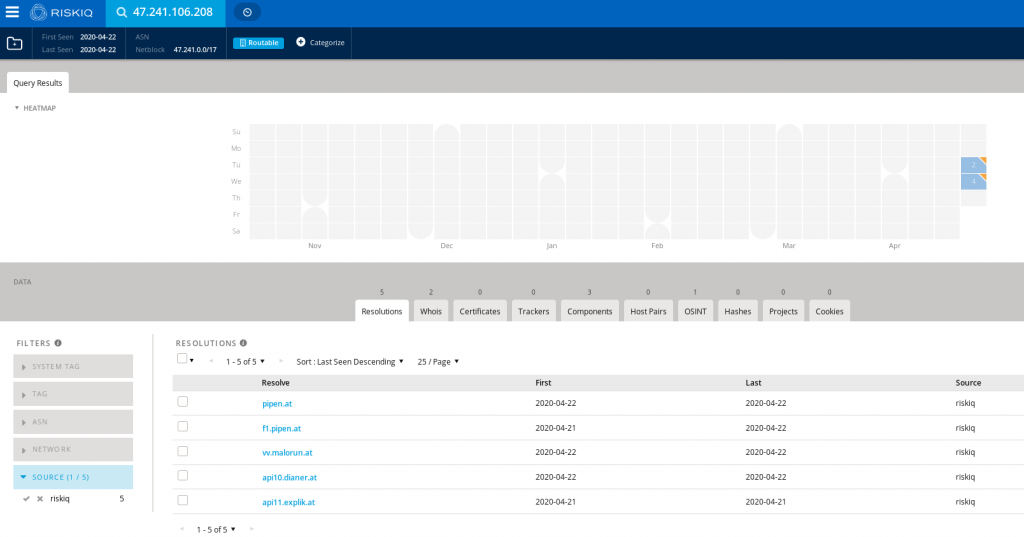Image resolution: width=1024 pixels, height=537 pixels.
Task: Click the Source column header
Action: pyautogui.click(x=968, y=383)
